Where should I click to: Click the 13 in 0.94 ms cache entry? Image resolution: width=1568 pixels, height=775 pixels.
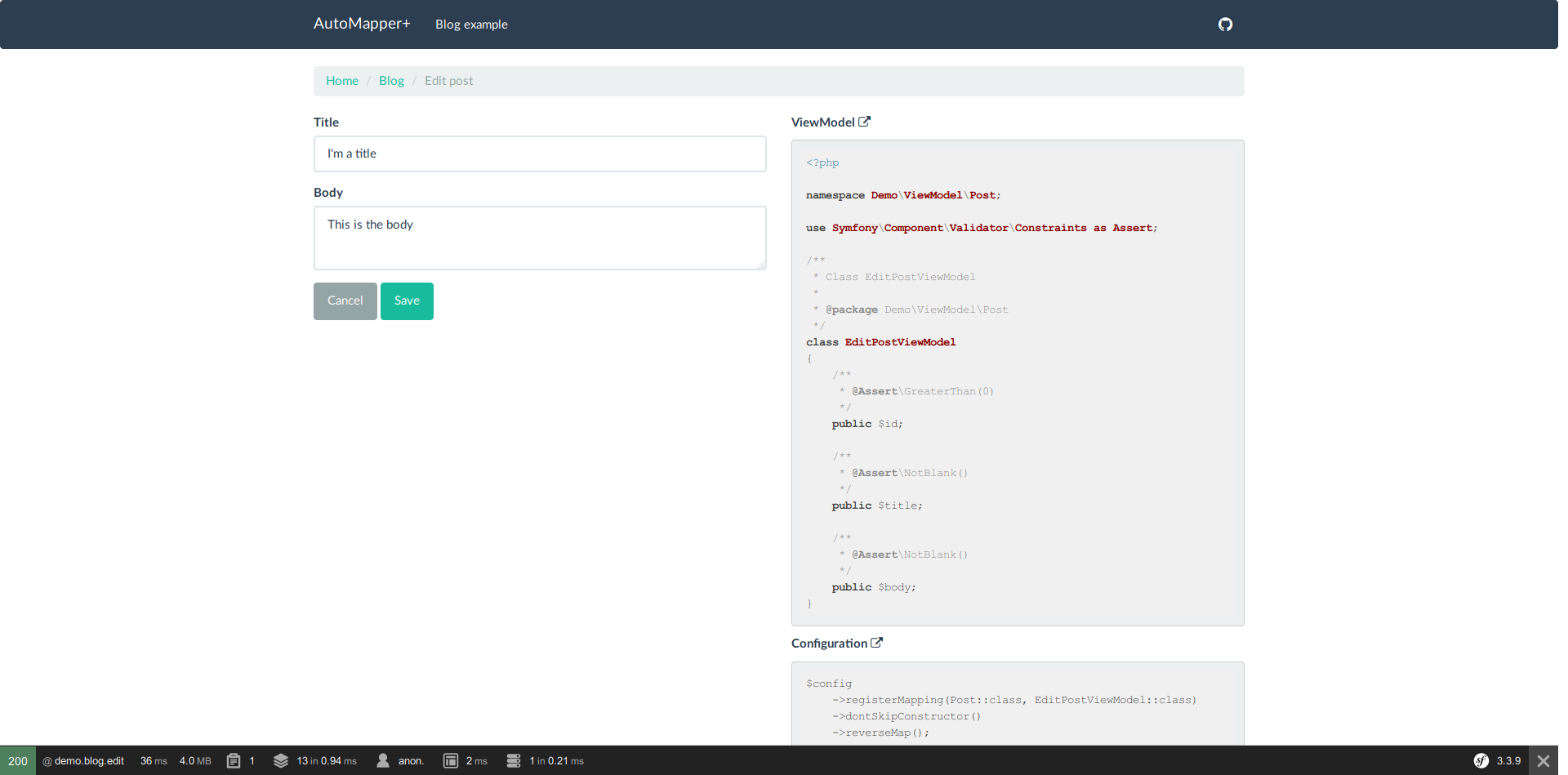click(327, 760)
